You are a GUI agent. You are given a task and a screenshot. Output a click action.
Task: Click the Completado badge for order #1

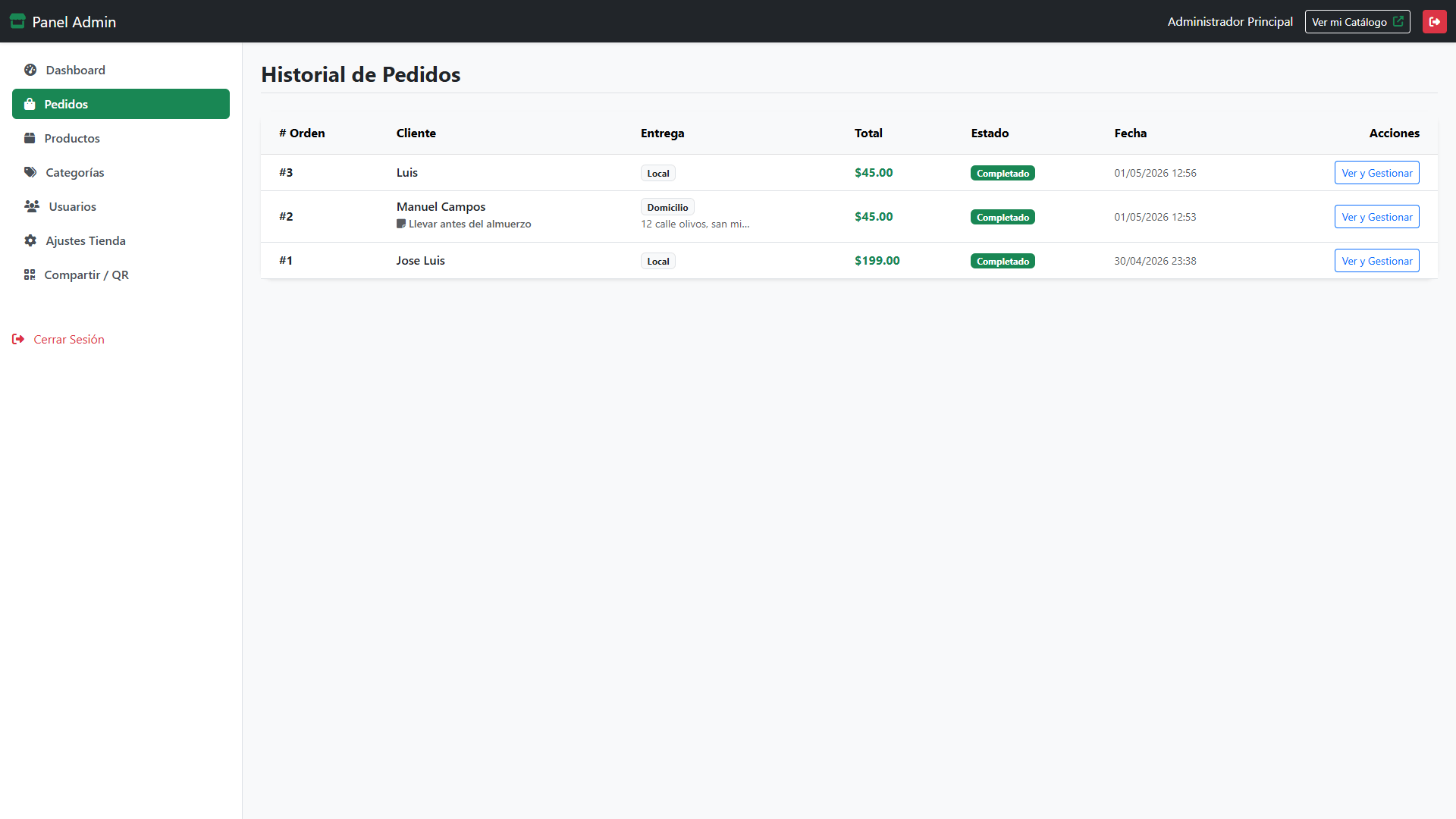click(x=1003, y=261)
